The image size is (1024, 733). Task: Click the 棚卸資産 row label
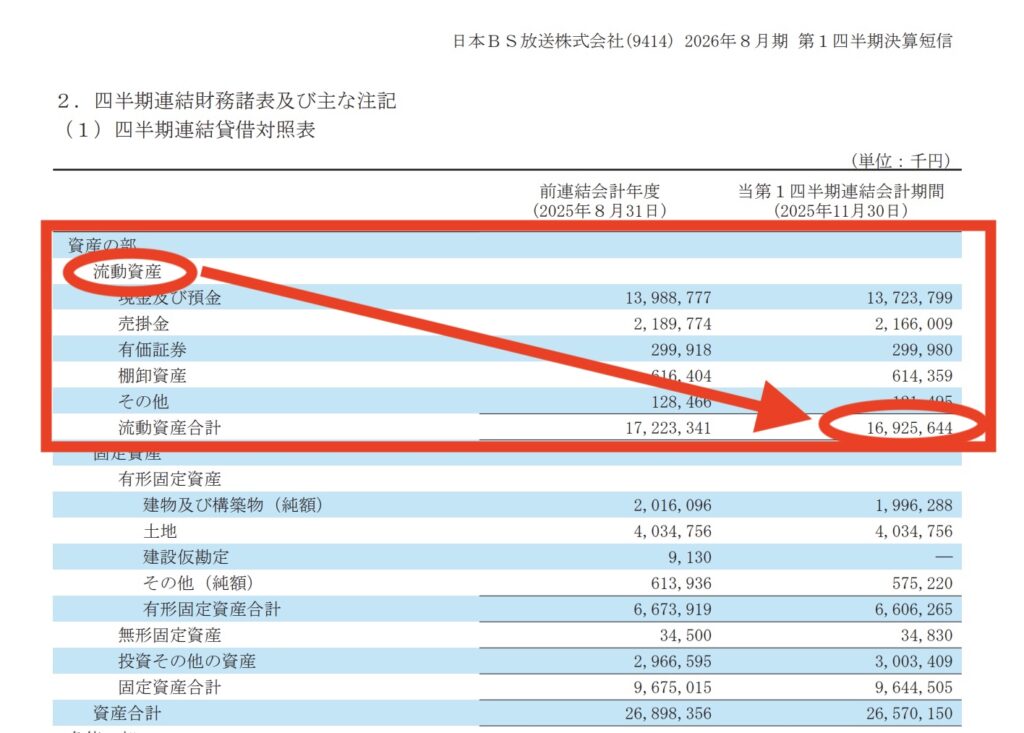[152, 376]
